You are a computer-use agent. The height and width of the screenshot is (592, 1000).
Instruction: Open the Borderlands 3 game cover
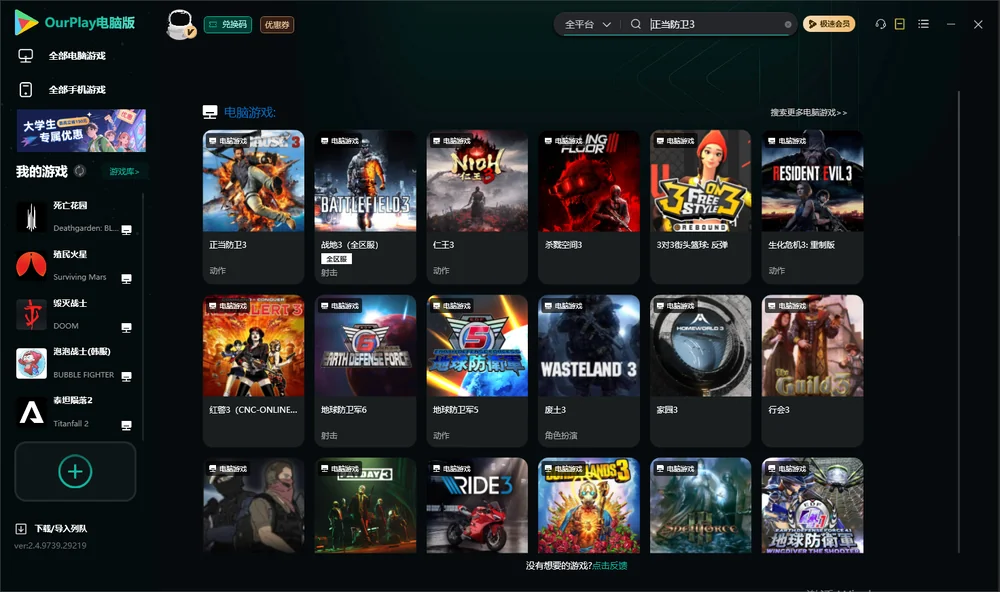pyautogui.click(x=589, y=505)
